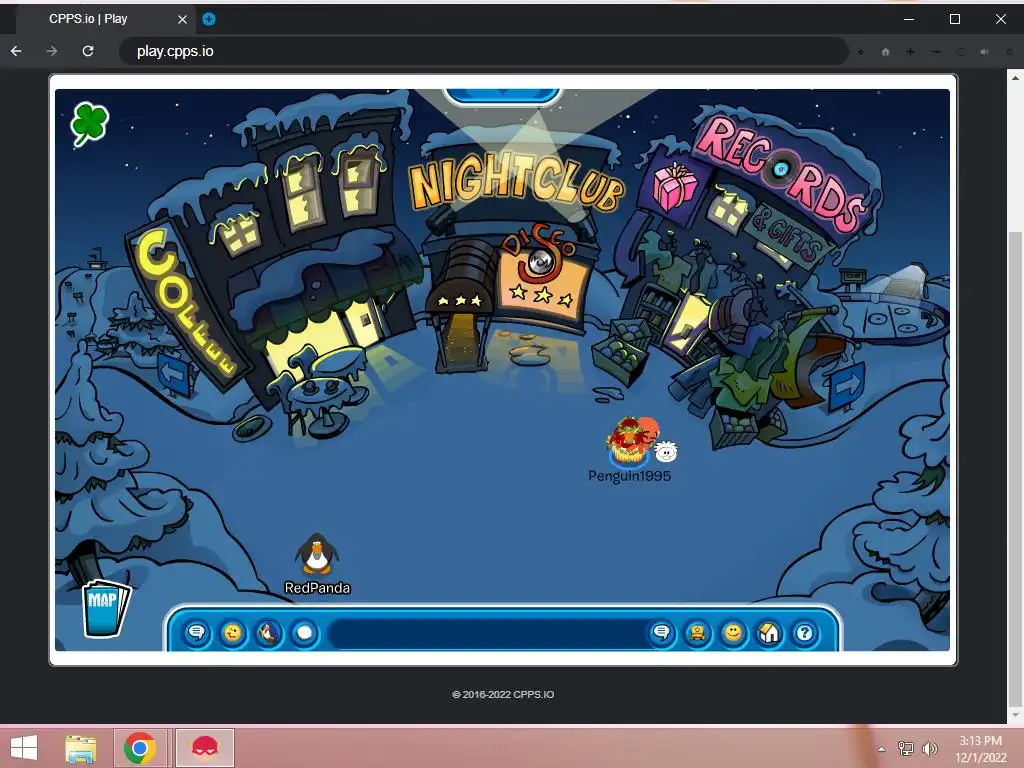Zoom out with the minus toolbar icon
This screenshot has height=768, width=1024.
(936, 52)
